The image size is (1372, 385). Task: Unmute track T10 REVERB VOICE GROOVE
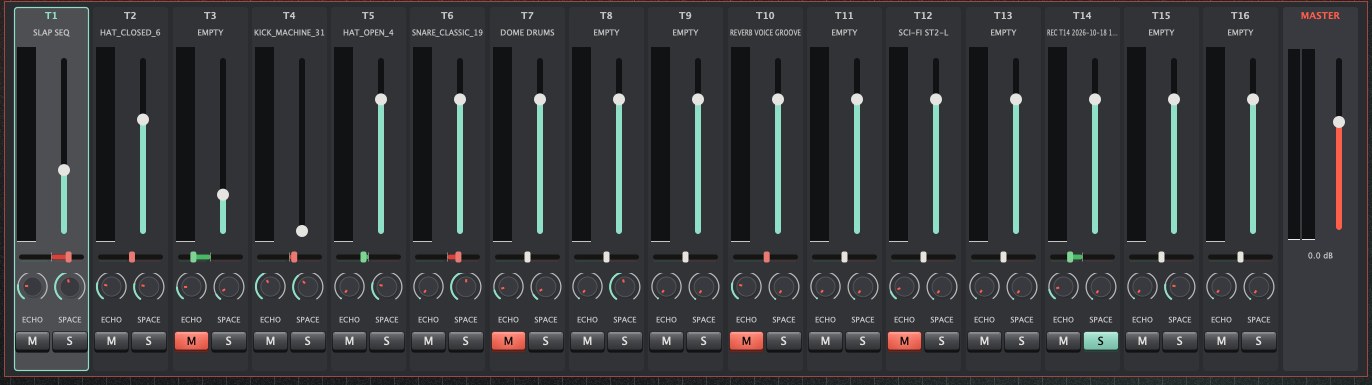tap(746, 341)
